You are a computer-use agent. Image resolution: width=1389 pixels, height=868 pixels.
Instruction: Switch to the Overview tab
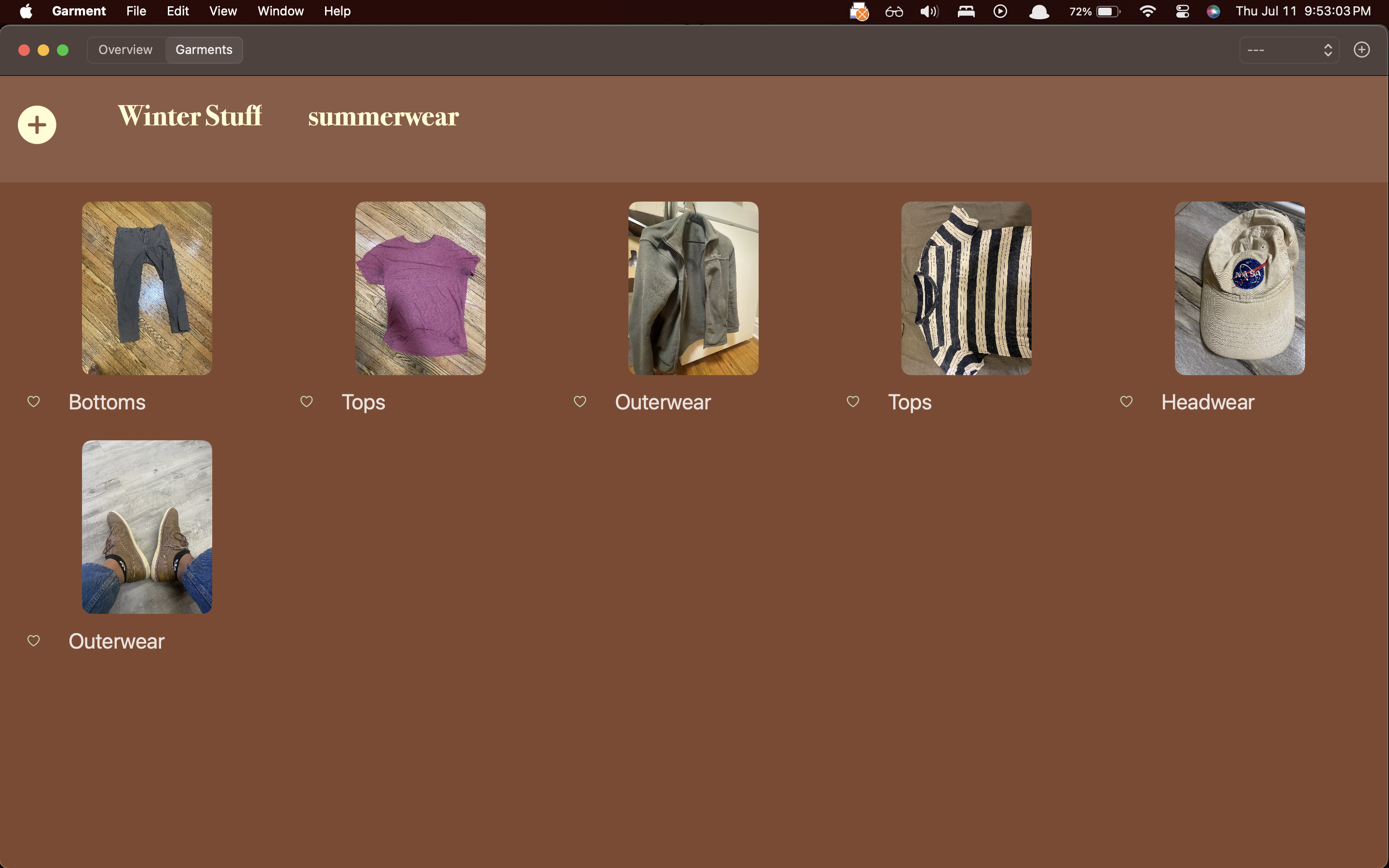[125, 50]
